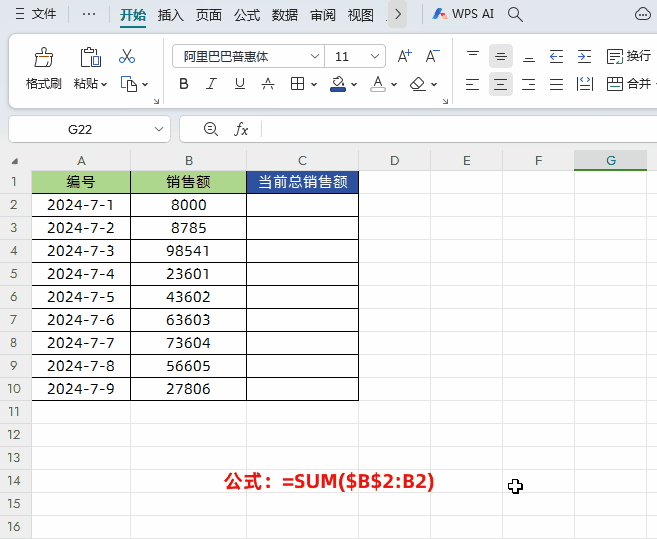Open the 文件 (File) menu
Image resolution: width=657 pixels, height=539 pixels.
click(36, 14)
